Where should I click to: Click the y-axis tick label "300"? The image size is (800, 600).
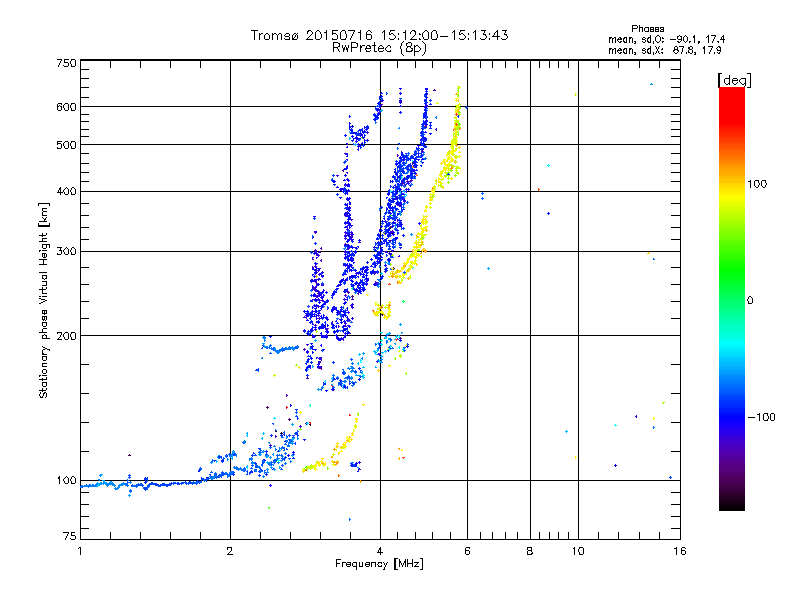[x=67, y=251]
